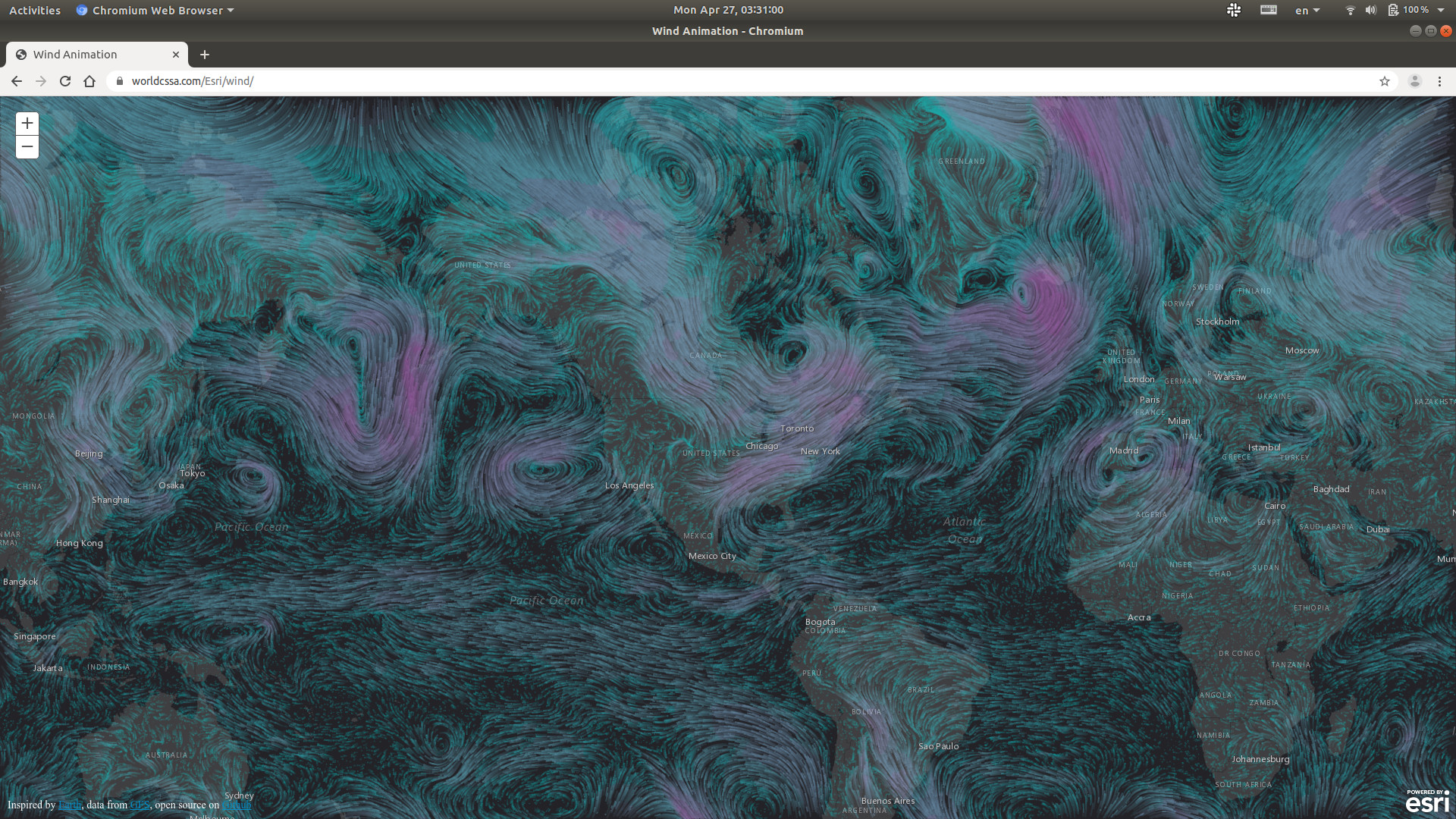This screenshot has height=819, width=1456.
Task: View site security lock info
Action: tap(120, 81)
